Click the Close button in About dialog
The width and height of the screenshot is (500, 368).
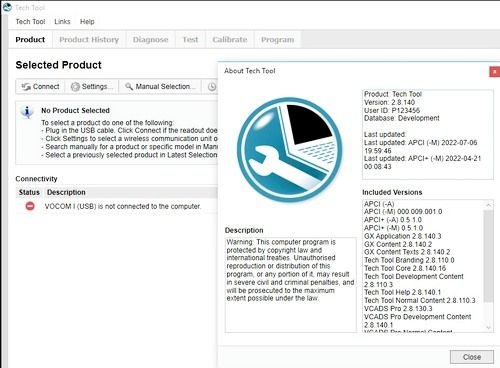472,357
